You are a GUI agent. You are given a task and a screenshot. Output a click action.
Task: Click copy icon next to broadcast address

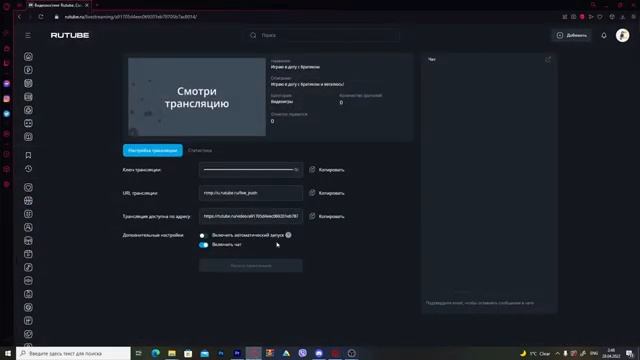[x=312, y=216]
